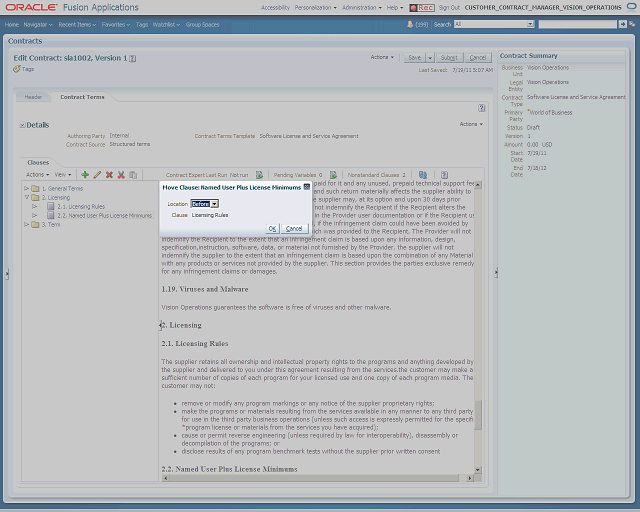Click the Accessibility link
This screenshot has height=512, width=640.
click(276, 8)
